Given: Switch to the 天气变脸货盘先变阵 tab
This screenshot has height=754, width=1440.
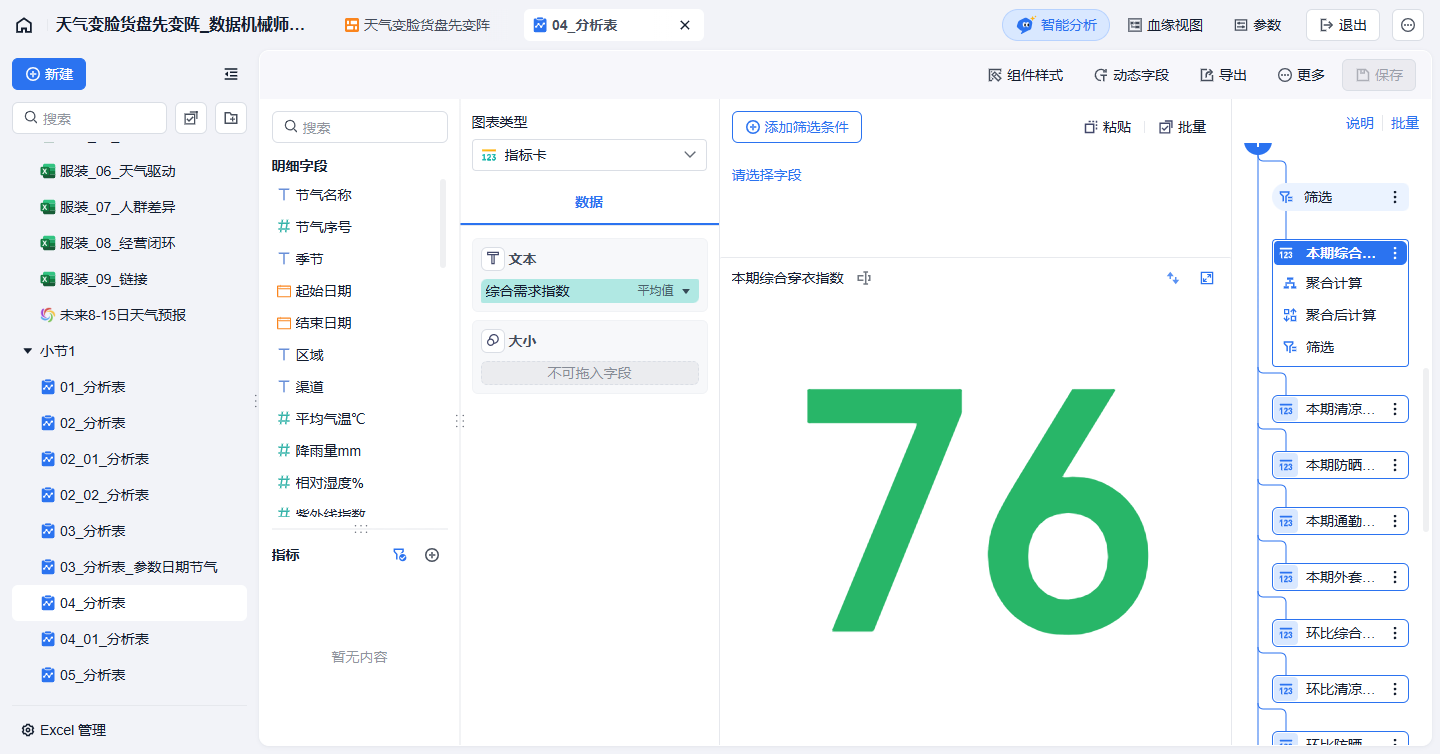Looking at the screenshot, I should click(419, 25).
